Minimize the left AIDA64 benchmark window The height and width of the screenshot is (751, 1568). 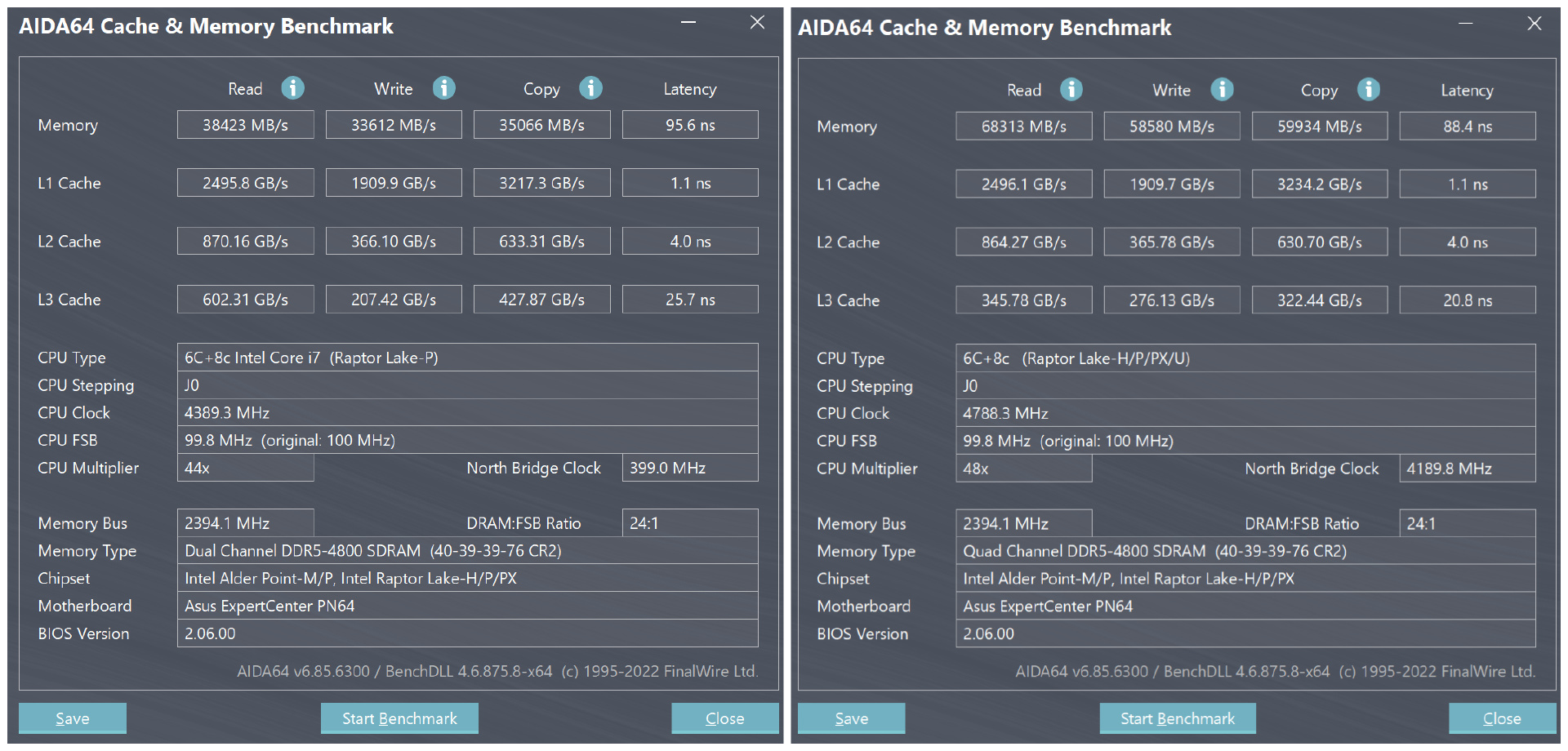(688, 23)
